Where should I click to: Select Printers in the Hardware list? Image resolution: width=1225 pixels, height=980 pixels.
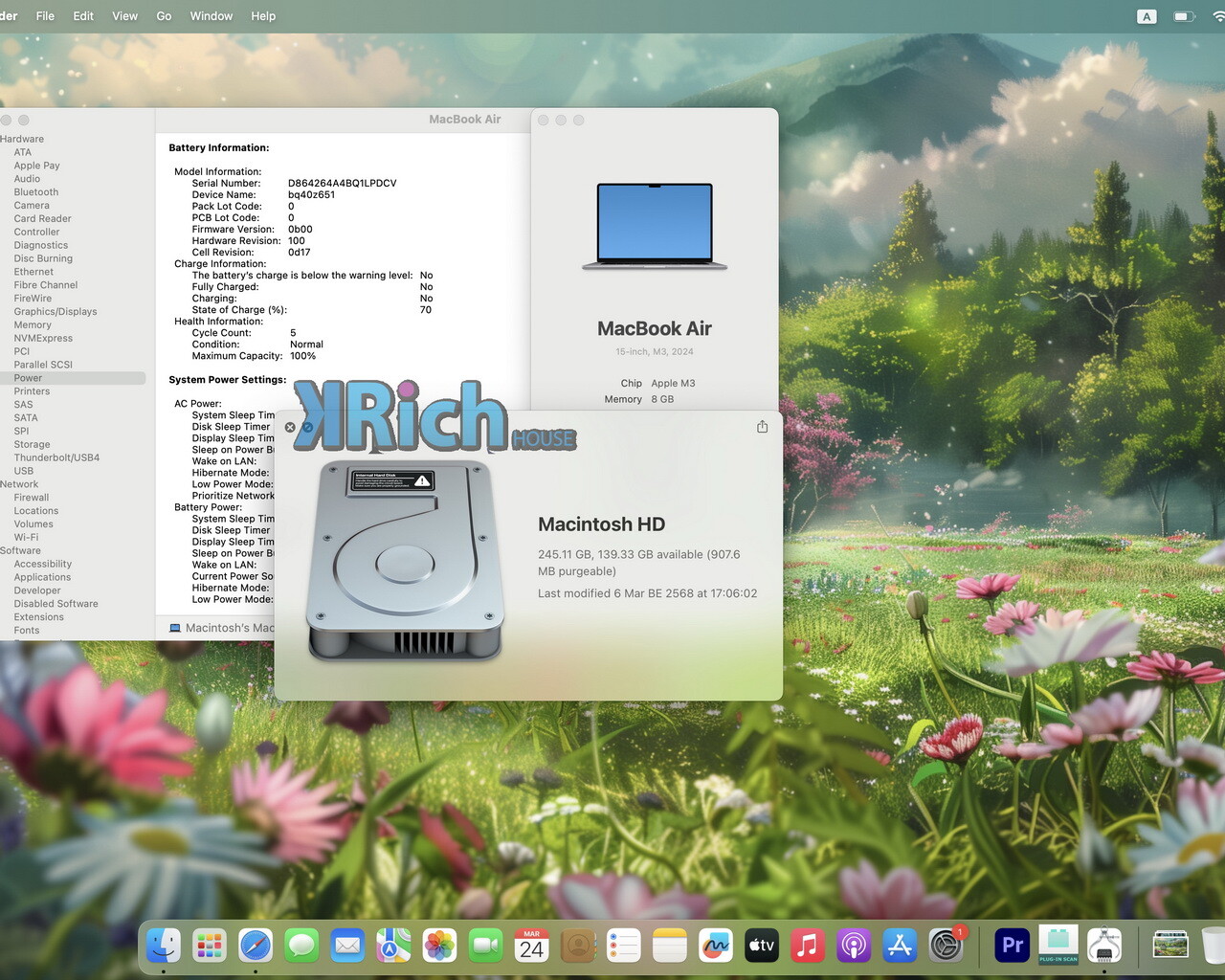click(x=32, y=391)
